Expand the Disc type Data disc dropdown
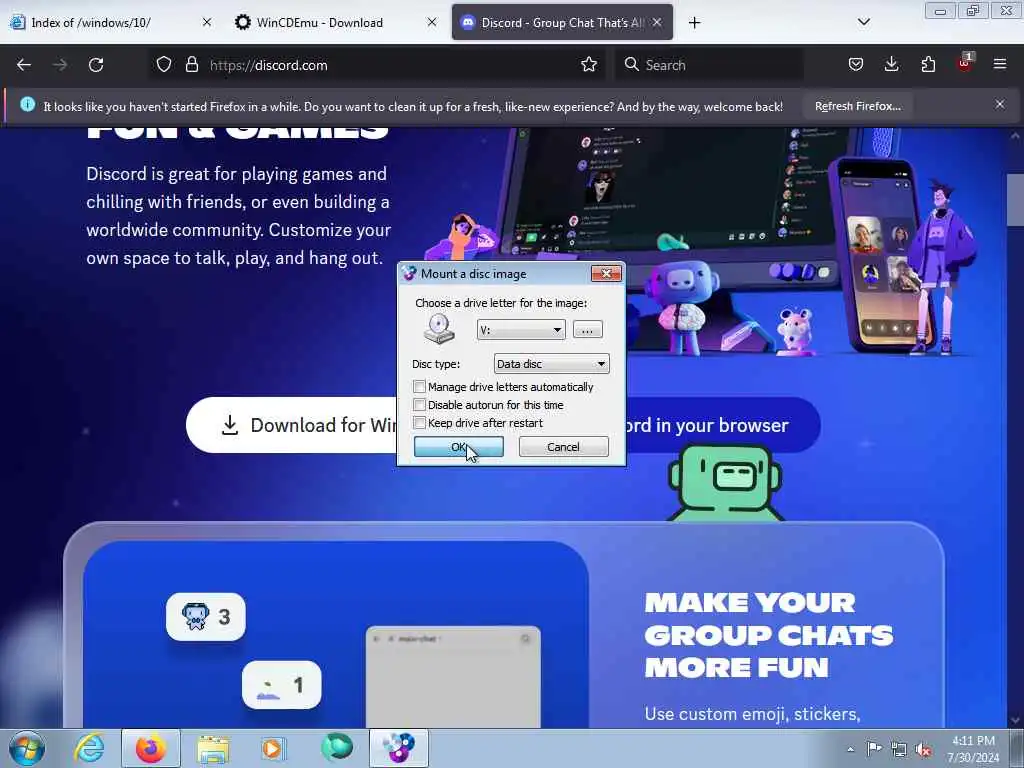 pyautogui.click(x=551, y=364)
